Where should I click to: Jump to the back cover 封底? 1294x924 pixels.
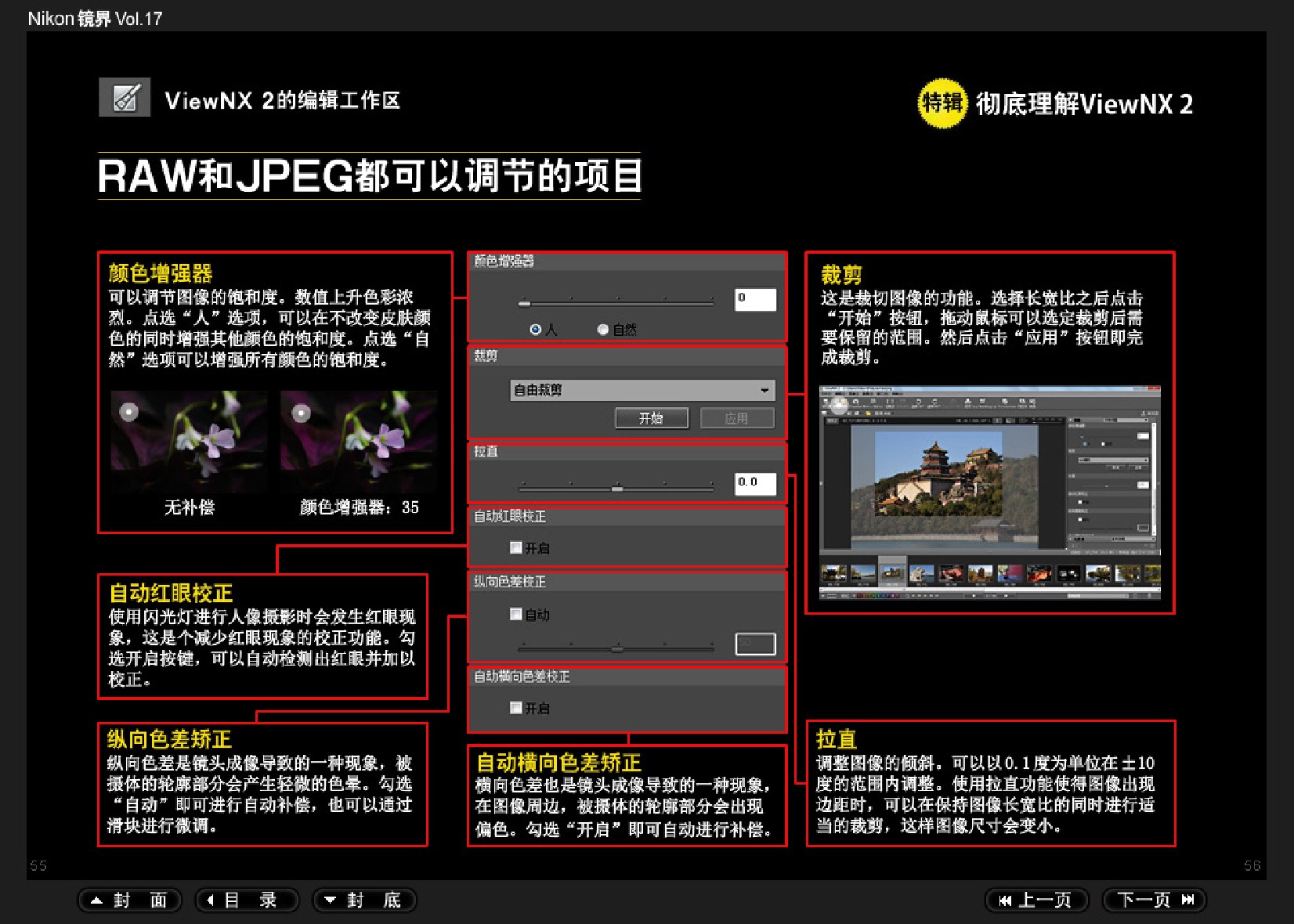click(x=364, y=900)
